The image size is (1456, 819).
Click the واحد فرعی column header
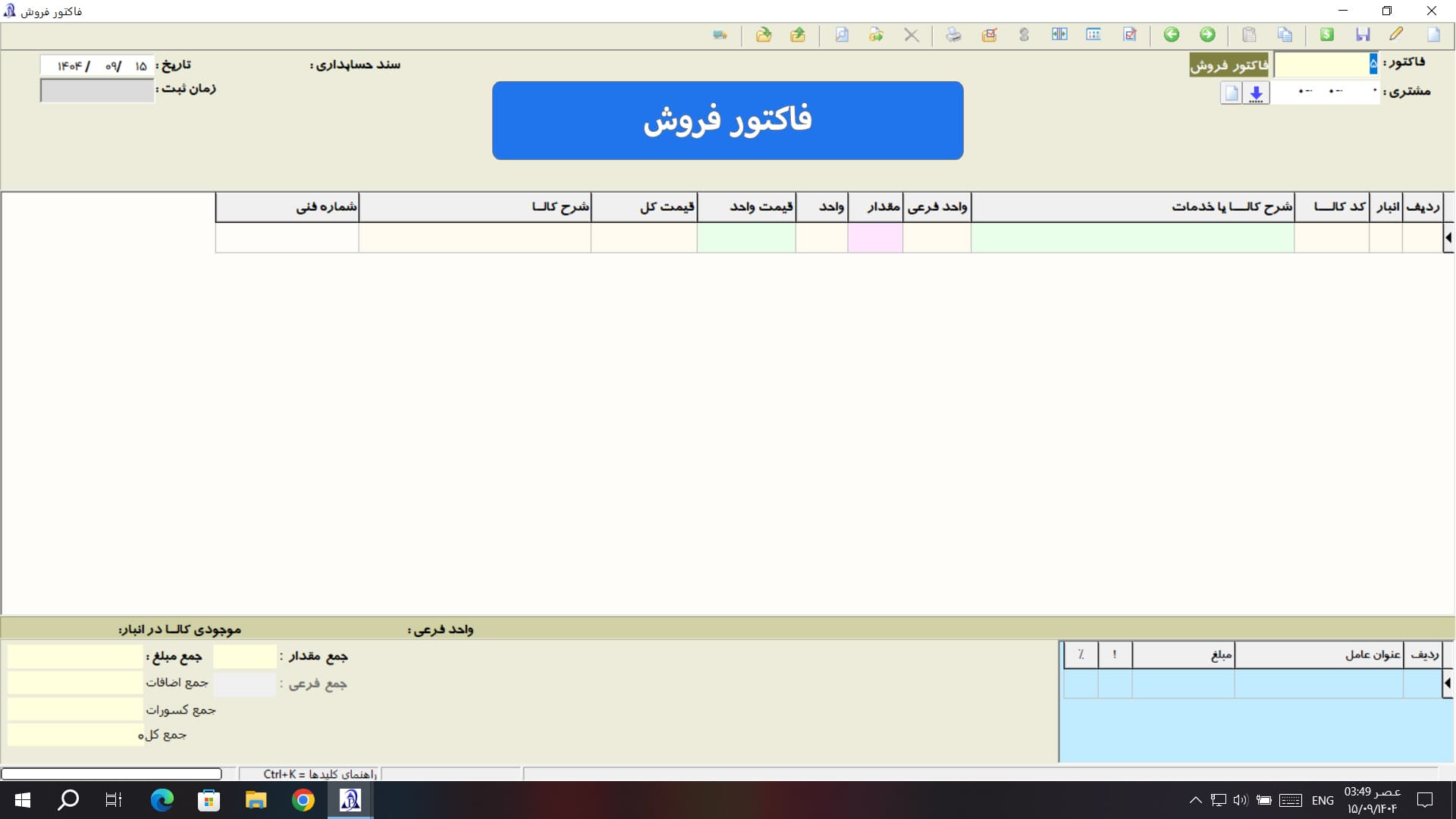[x=937, y=207]
